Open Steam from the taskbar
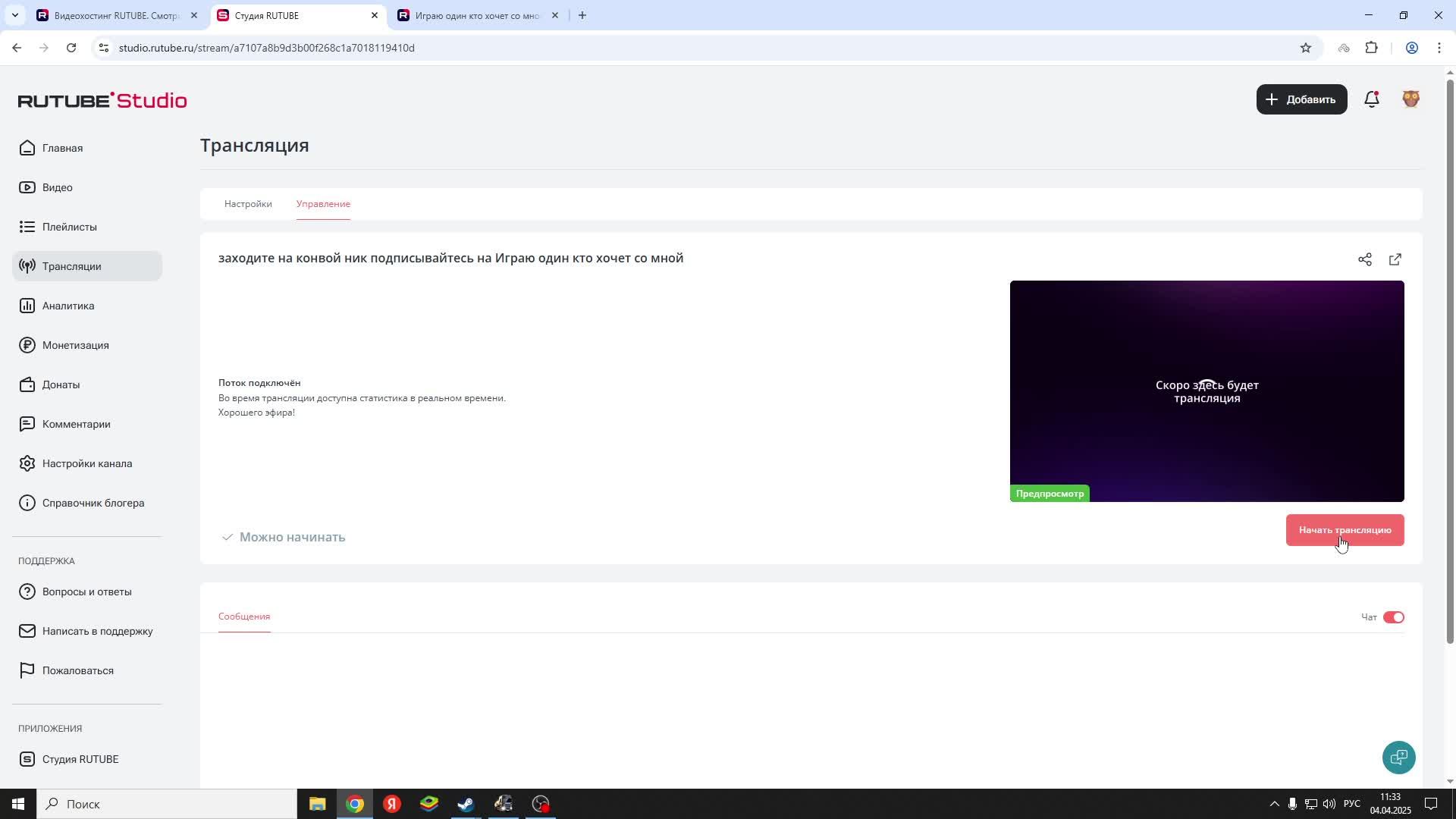The width and height of the screenshot is (1456, 819). (x=466, y=804)
